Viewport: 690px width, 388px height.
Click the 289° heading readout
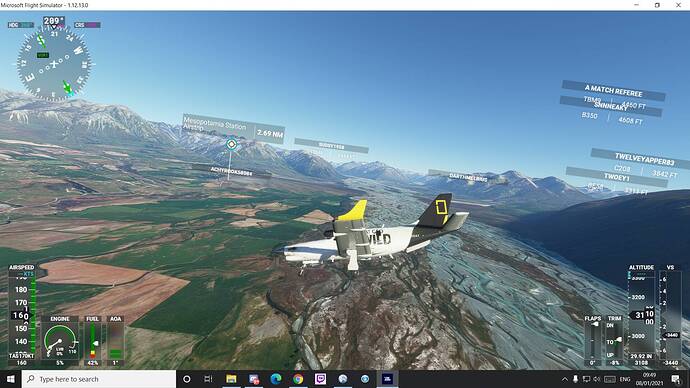click(x=54, y=21)
